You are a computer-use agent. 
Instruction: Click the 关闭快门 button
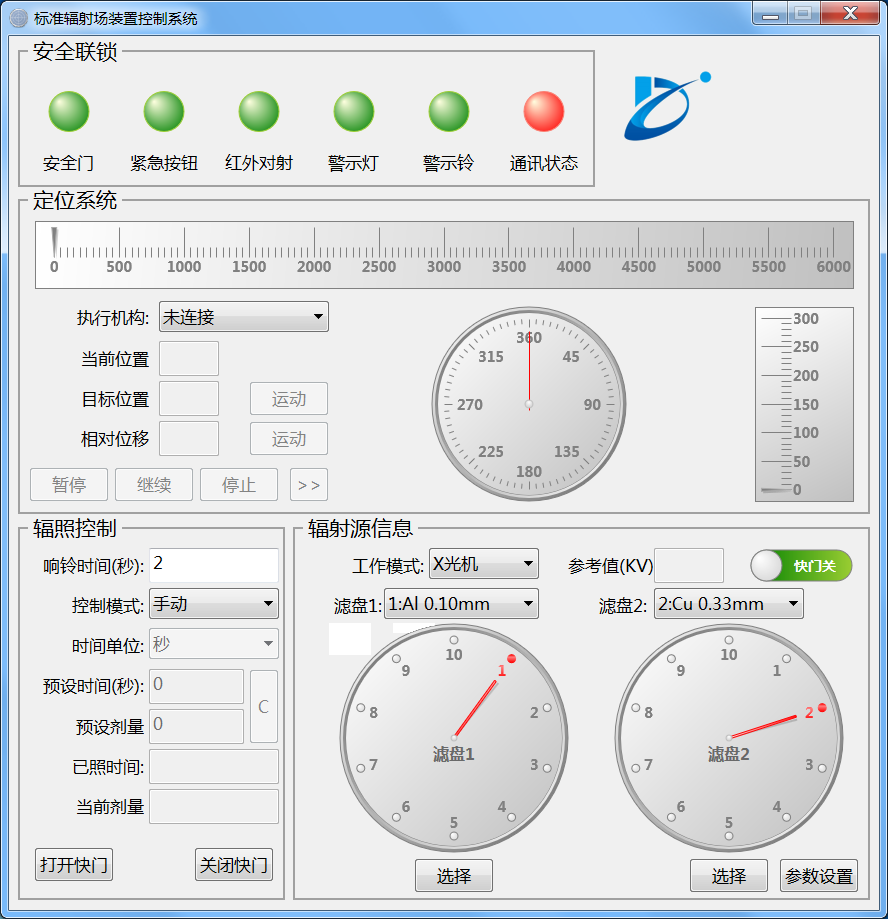(234, 864)
